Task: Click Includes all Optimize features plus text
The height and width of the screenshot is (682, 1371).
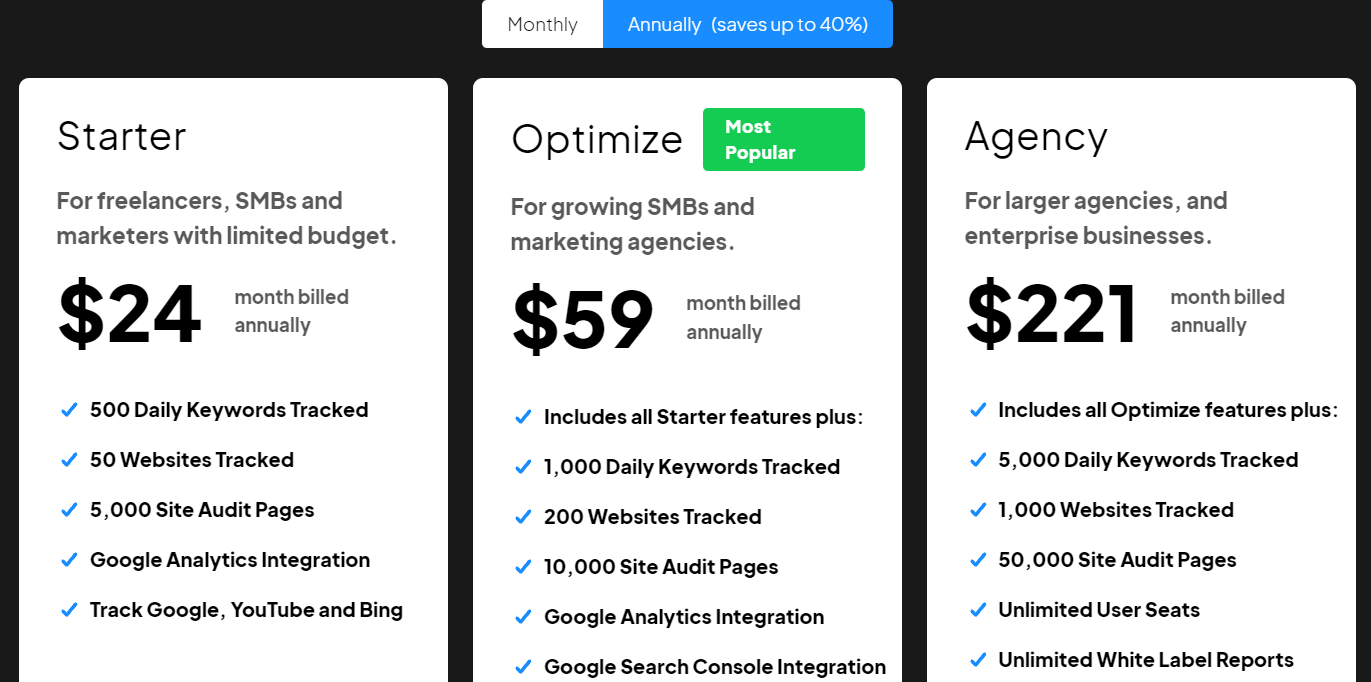Action: pyautogui.click(x=1168, y=409)
